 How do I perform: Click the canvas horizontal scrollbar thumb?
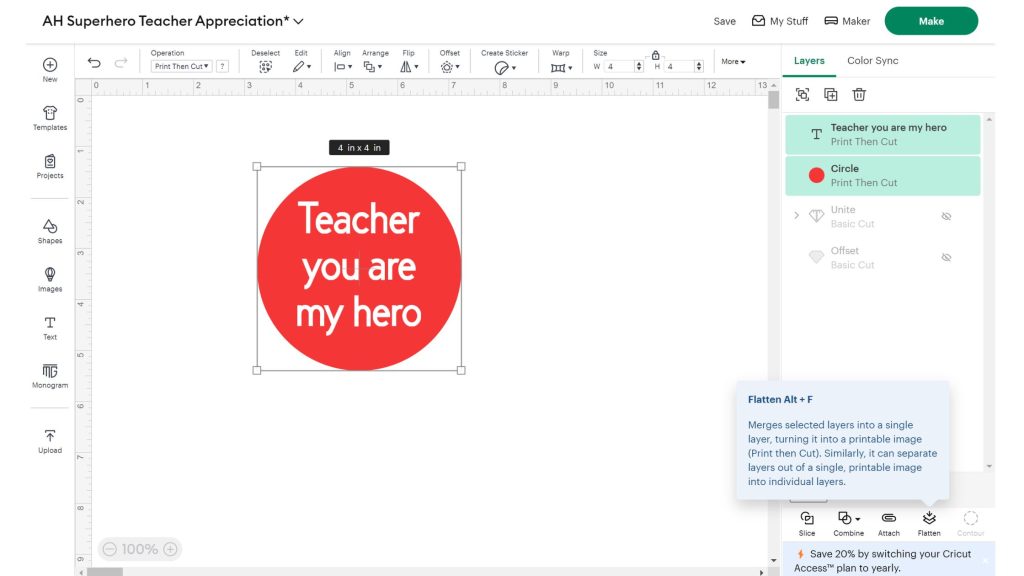(x=105, y=572)
